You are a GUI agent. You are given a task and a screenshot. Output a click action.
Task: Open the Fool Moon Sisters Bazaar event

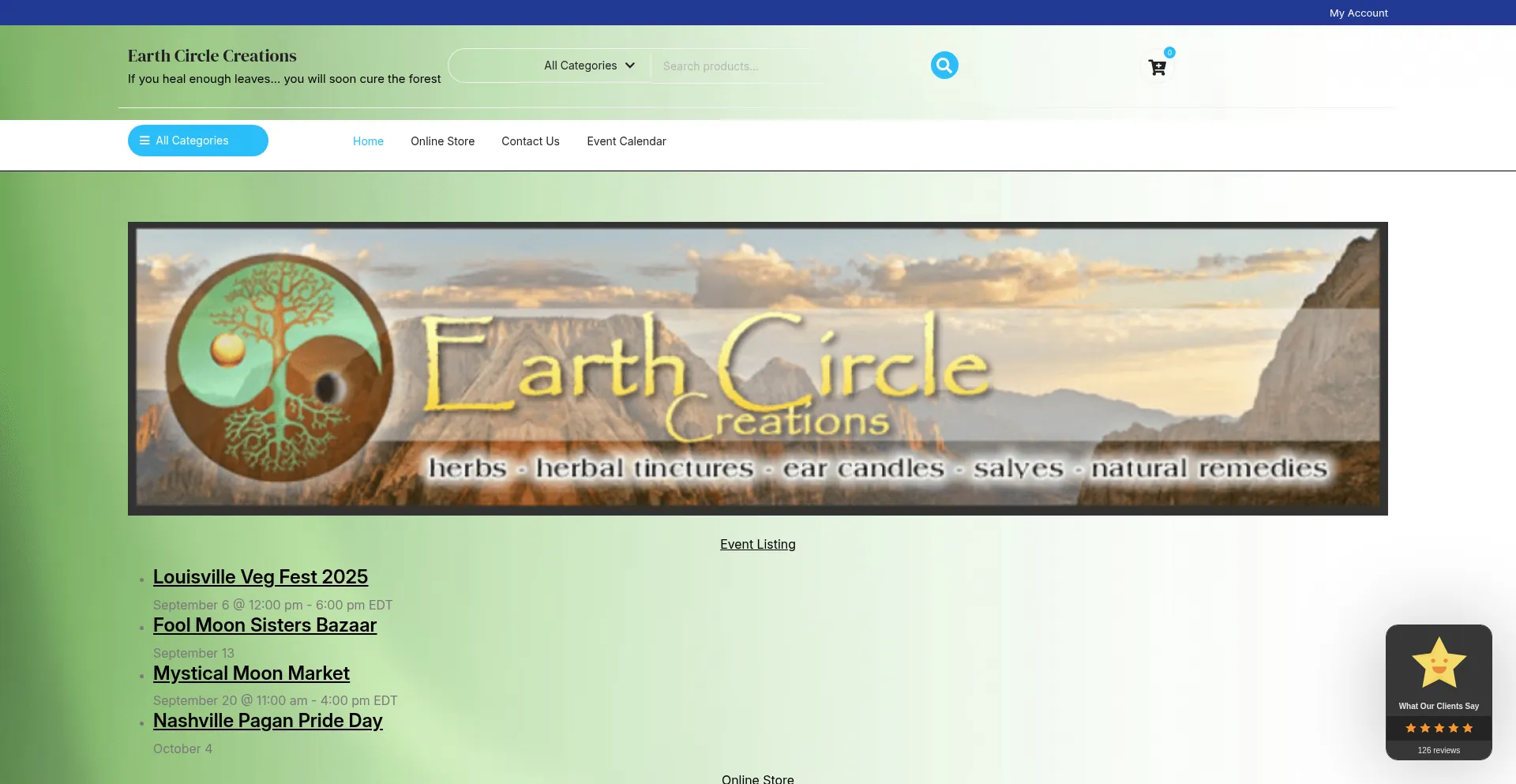265,625
